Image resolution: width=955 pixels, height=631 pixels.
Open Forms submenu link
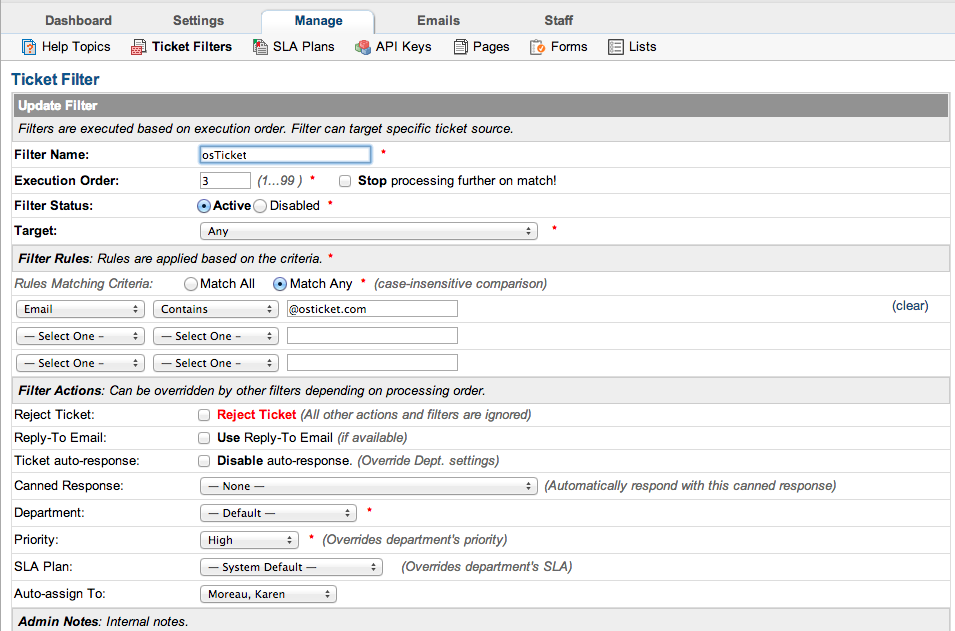tap(569, 47)
